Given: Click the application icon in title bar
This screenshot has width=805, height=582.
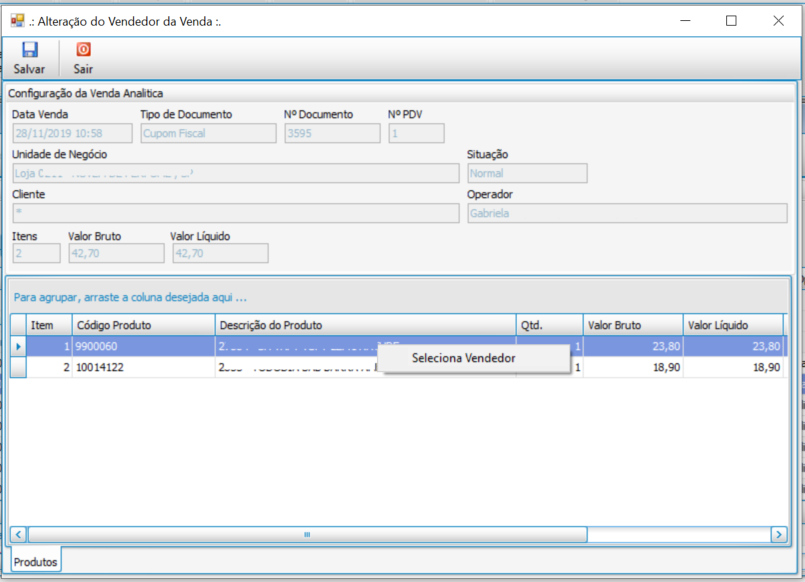Looking at the screenshot, I should pos(17,21).
